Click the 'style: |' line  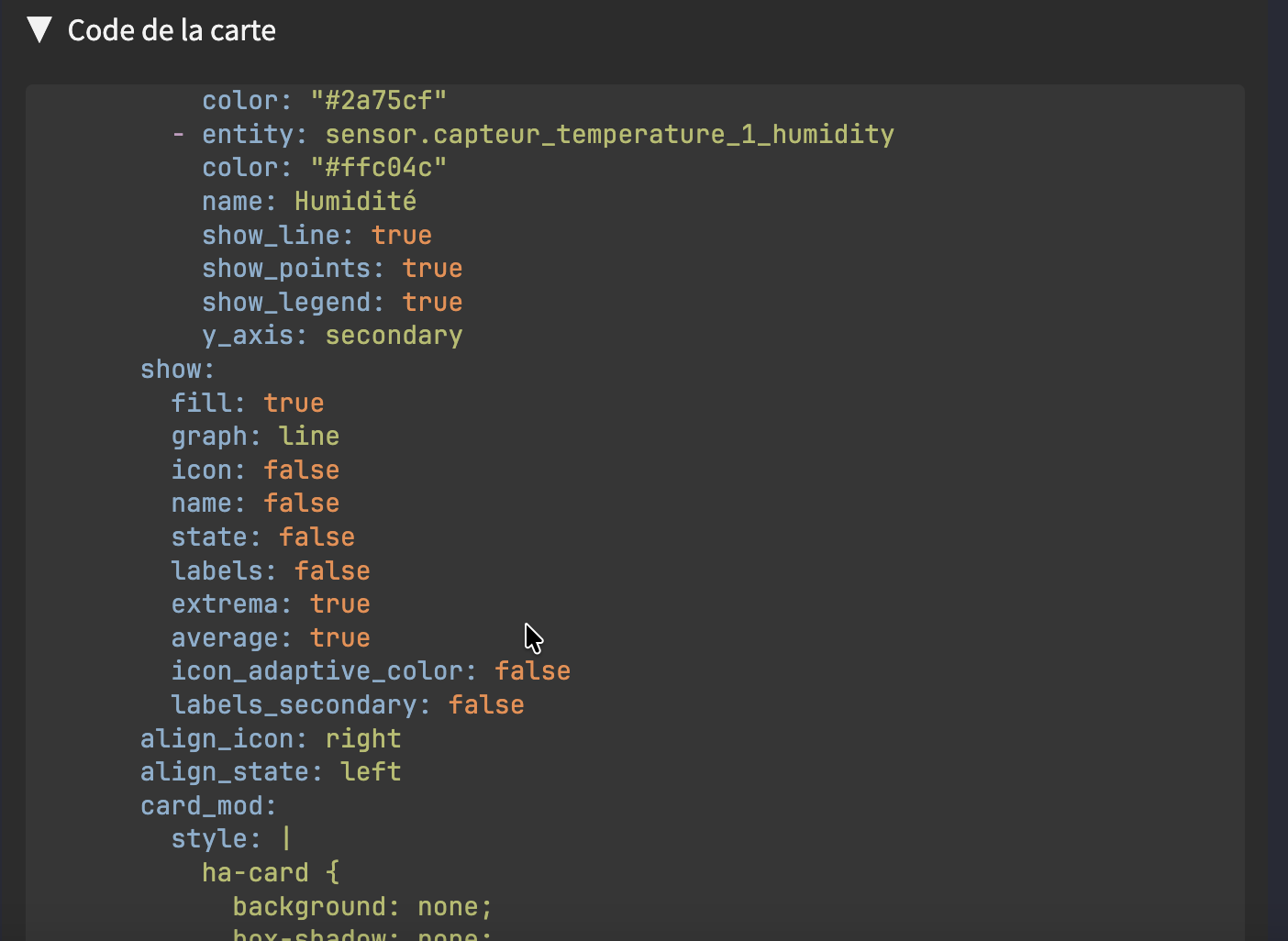[x=231, y=838]
